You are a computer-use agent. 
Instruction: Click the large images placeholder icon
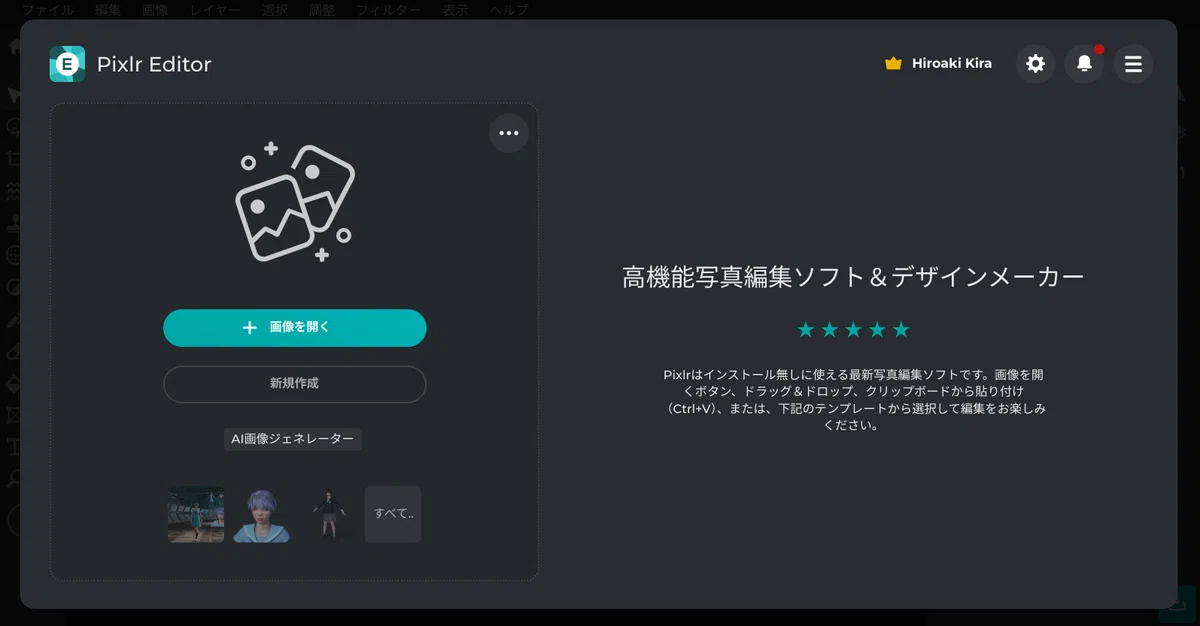pos(294,204)
